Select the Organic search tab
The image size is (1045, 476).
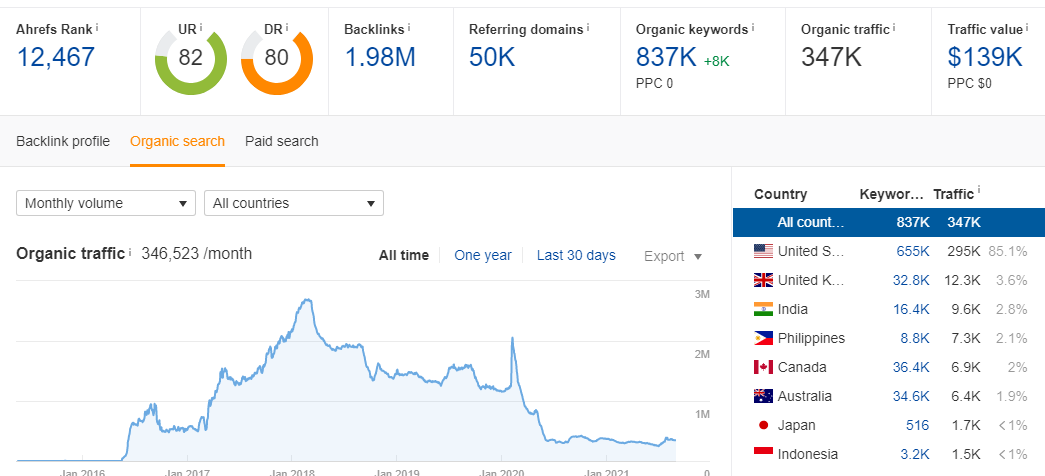(x=177, y=141)
